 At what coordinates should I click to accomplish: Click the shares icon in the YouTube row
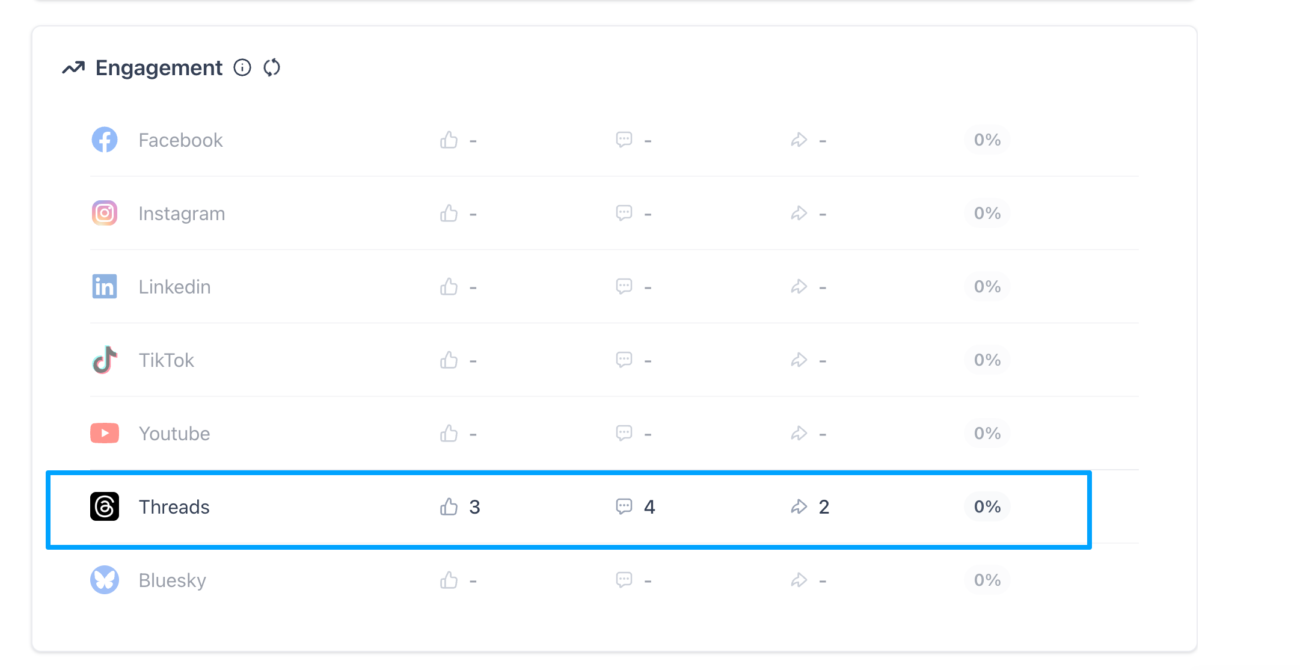click(799, 433)
